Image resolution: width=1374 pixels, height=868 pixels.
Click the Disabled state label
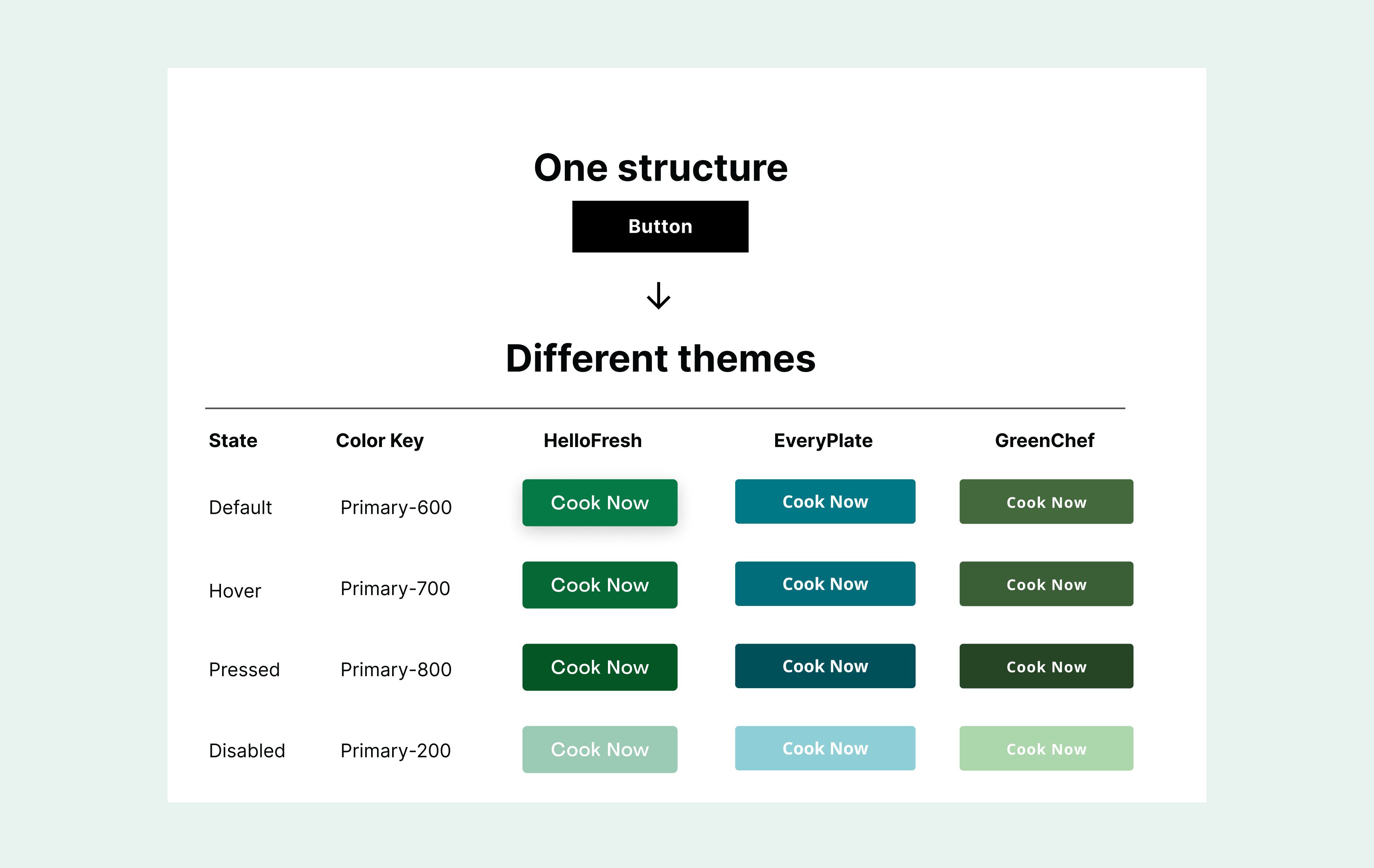point(247,751)
